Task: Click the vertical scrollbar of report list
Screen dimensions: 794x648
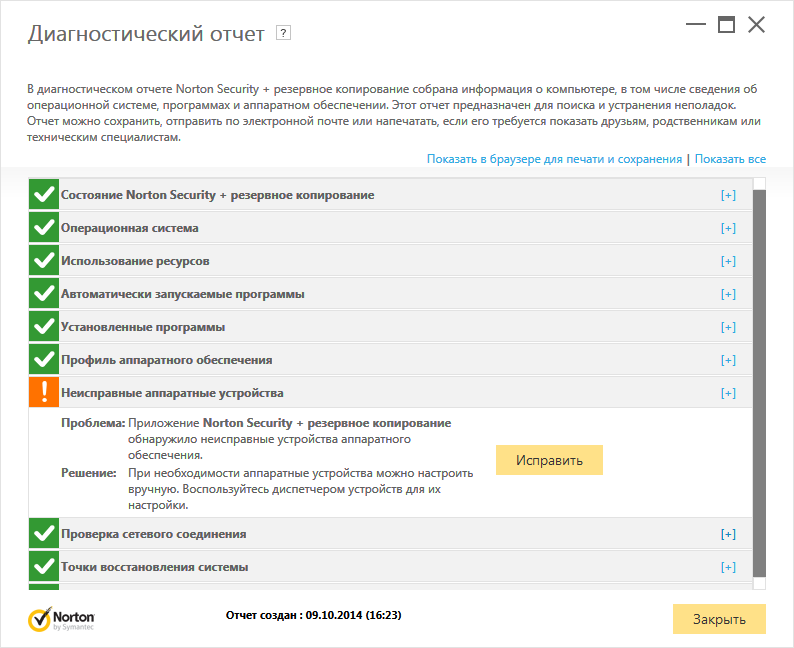Action: click(759, 380)
